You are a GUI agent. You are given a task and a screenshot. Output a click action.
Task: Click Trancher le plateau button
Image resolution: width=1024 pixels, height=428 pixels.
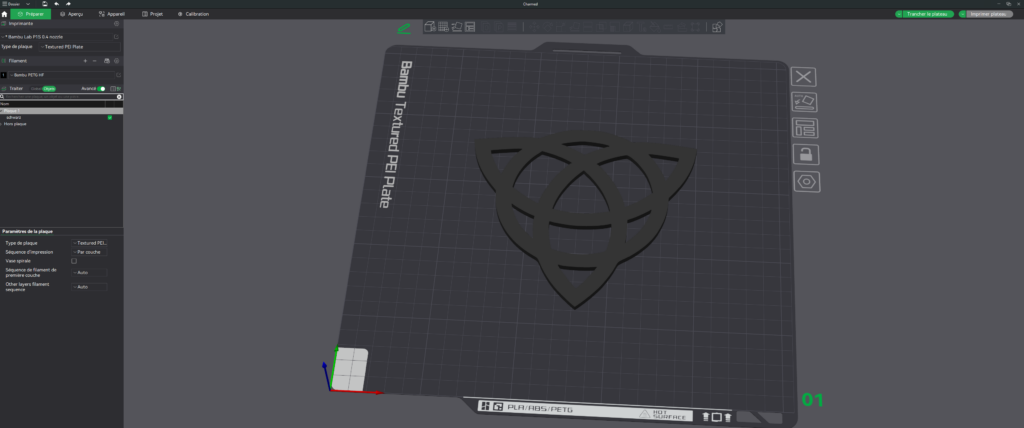pos(928,14)
